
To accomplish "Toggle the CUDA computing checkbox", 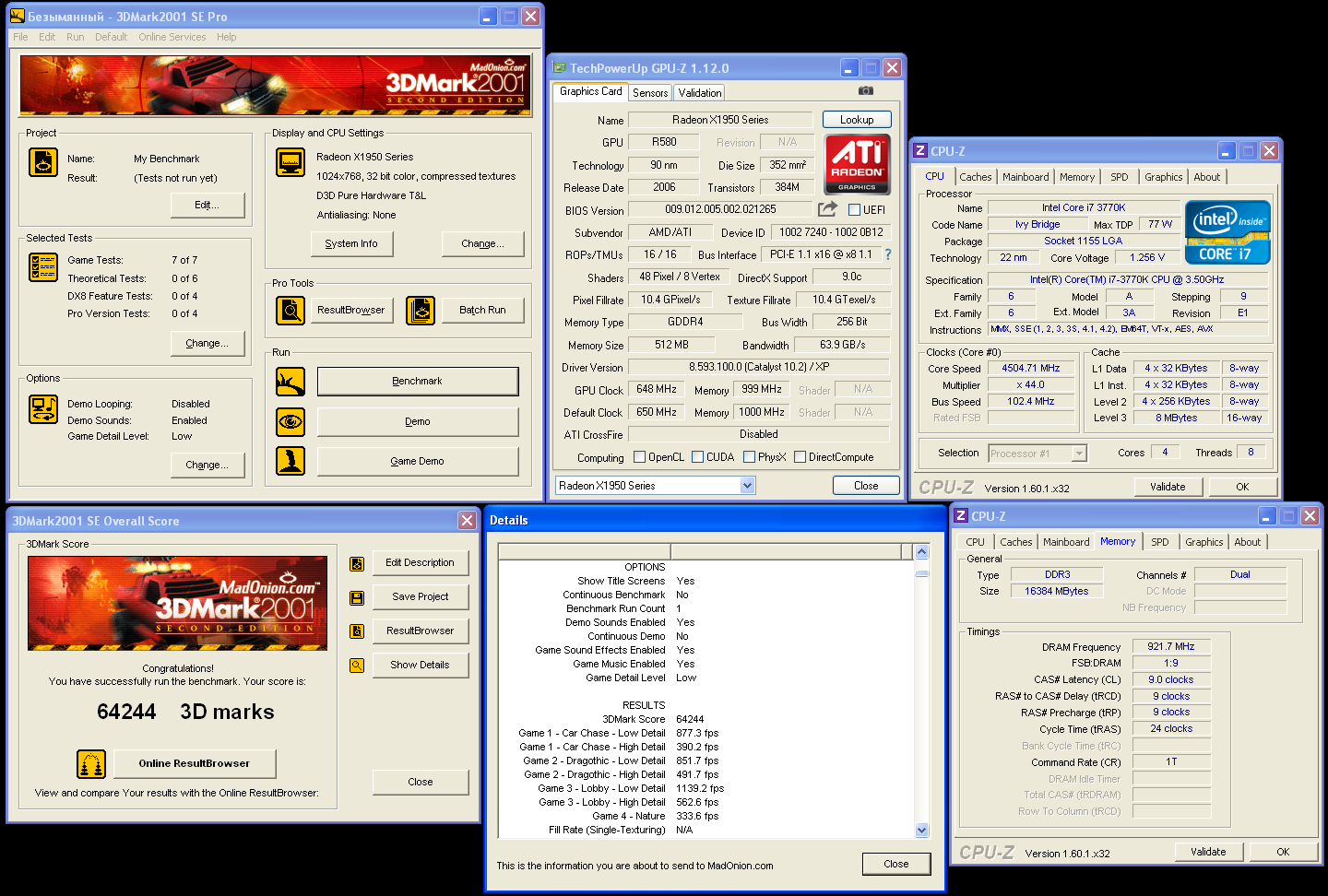I will pos(697,457).
